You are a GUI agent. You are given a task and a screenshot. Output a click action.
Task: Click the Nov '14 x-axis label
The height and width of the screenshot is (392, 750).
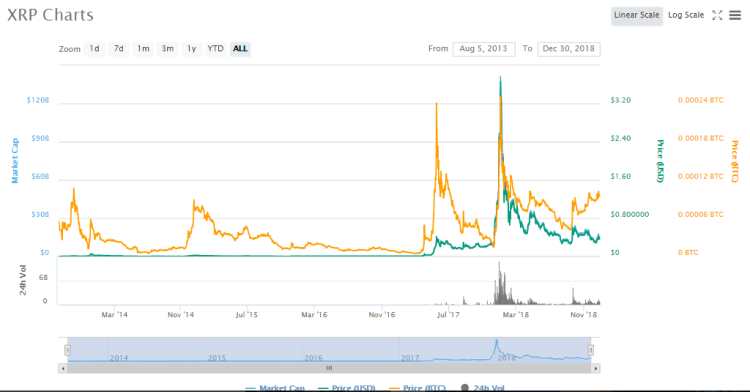181,315
